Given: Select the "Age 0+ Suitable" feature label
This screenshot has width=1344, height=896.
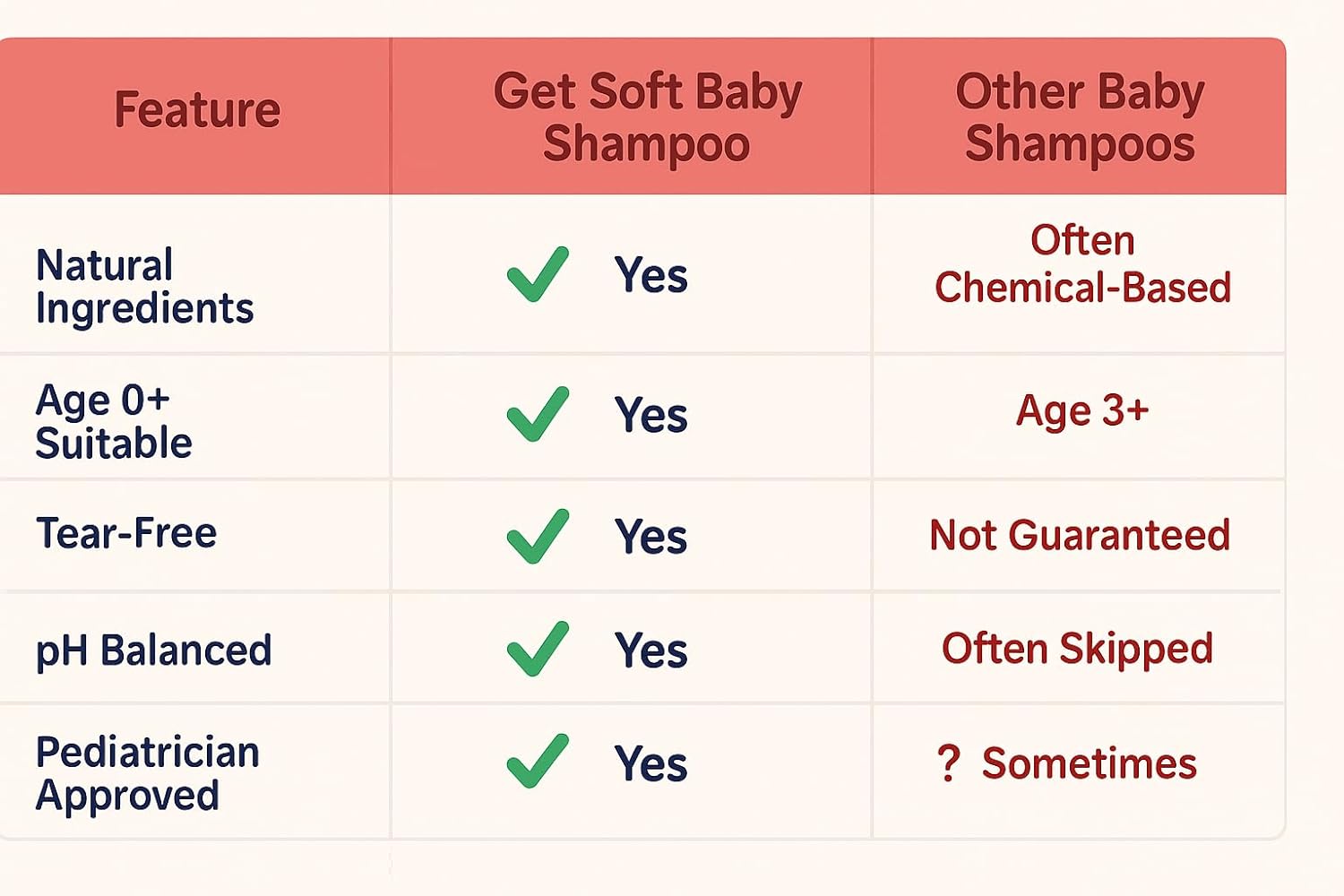Looking at the screenshot, I should (x=114, y=421).
